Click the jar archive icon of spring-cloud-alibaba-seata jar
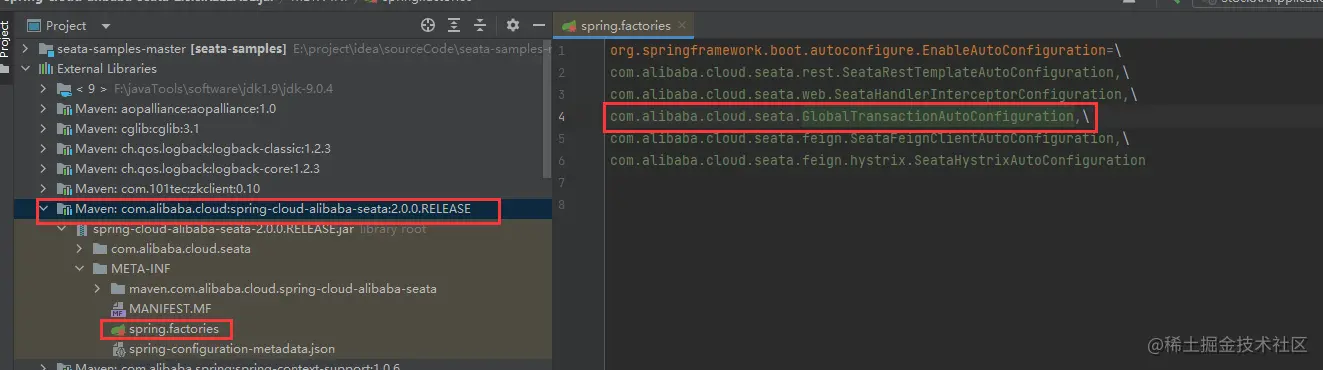 (82, 229)
